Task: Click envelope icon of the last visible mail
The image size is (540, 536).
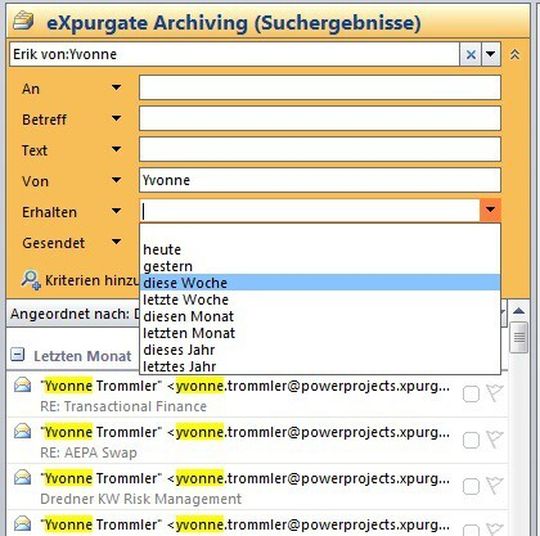Action: point(22,524)
